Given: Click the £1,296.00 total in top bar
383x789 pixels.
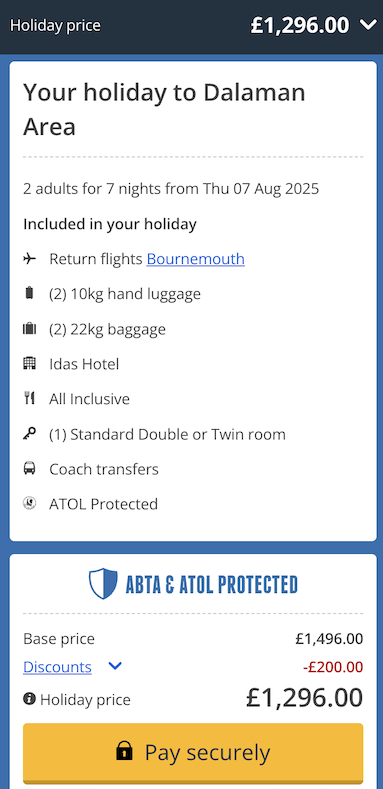Looking at the screenshot, I should (x=300, y=25).
